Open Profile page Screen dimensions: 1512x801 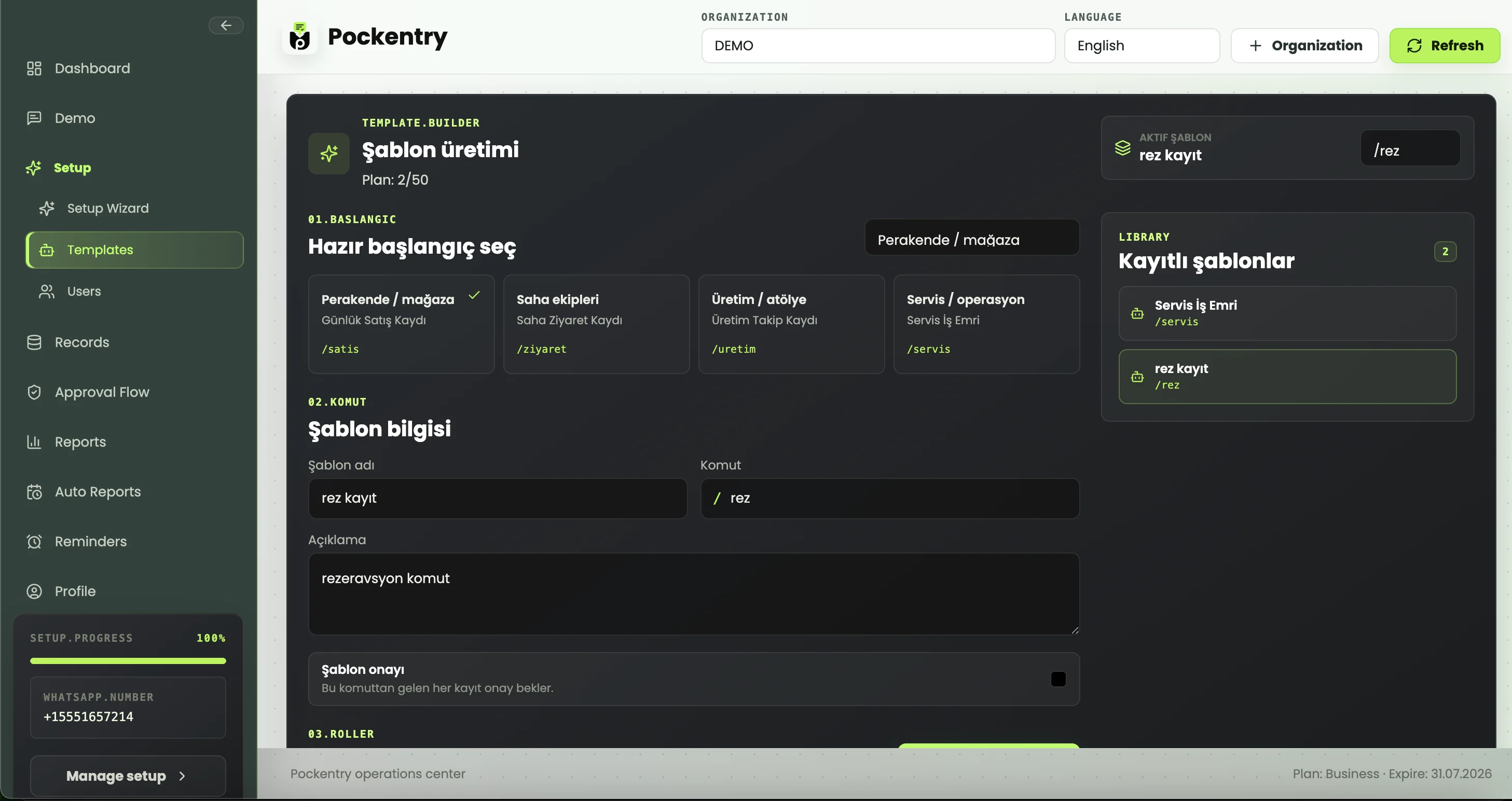tap(134, 591)
